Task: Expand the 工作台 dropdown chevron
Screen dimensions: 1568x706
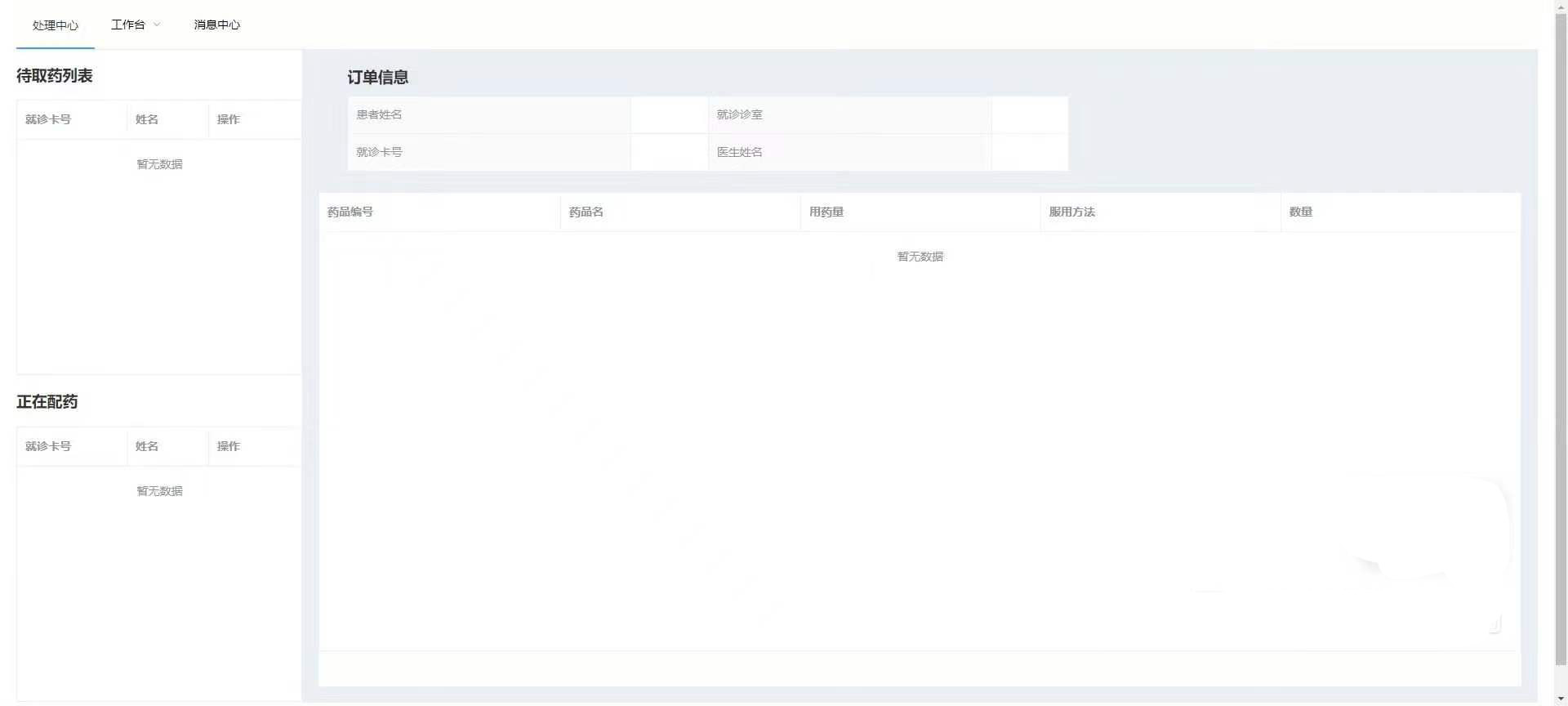Action: coord(157,25)
